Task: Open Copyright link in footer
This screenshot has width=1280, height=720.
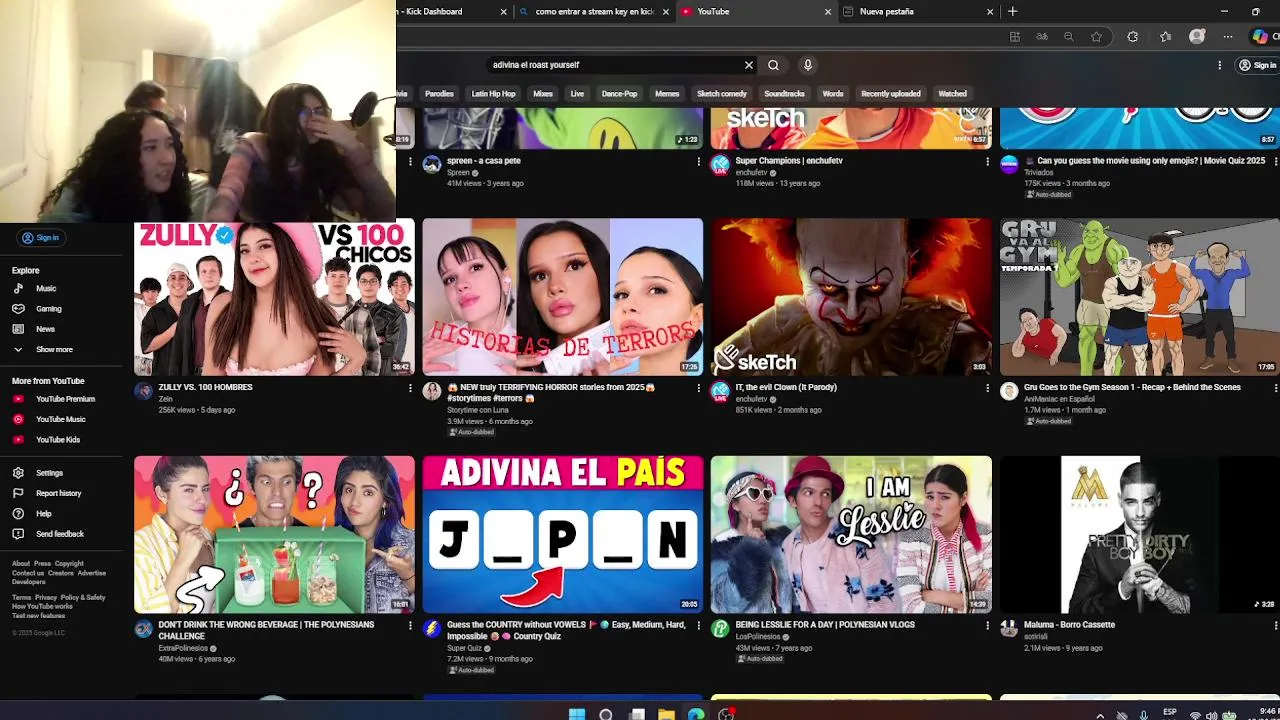Action: tap(69, 564)
